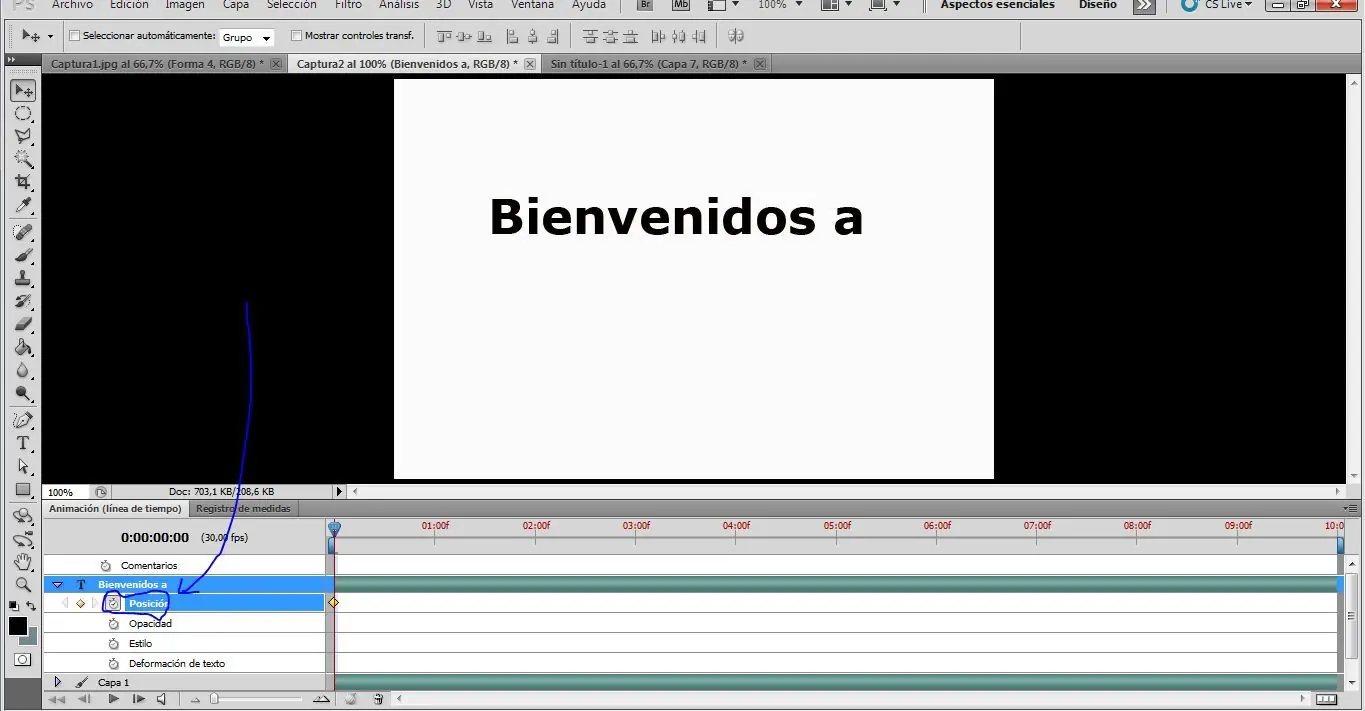Select the Paint Bucket tool

(22, 347)
